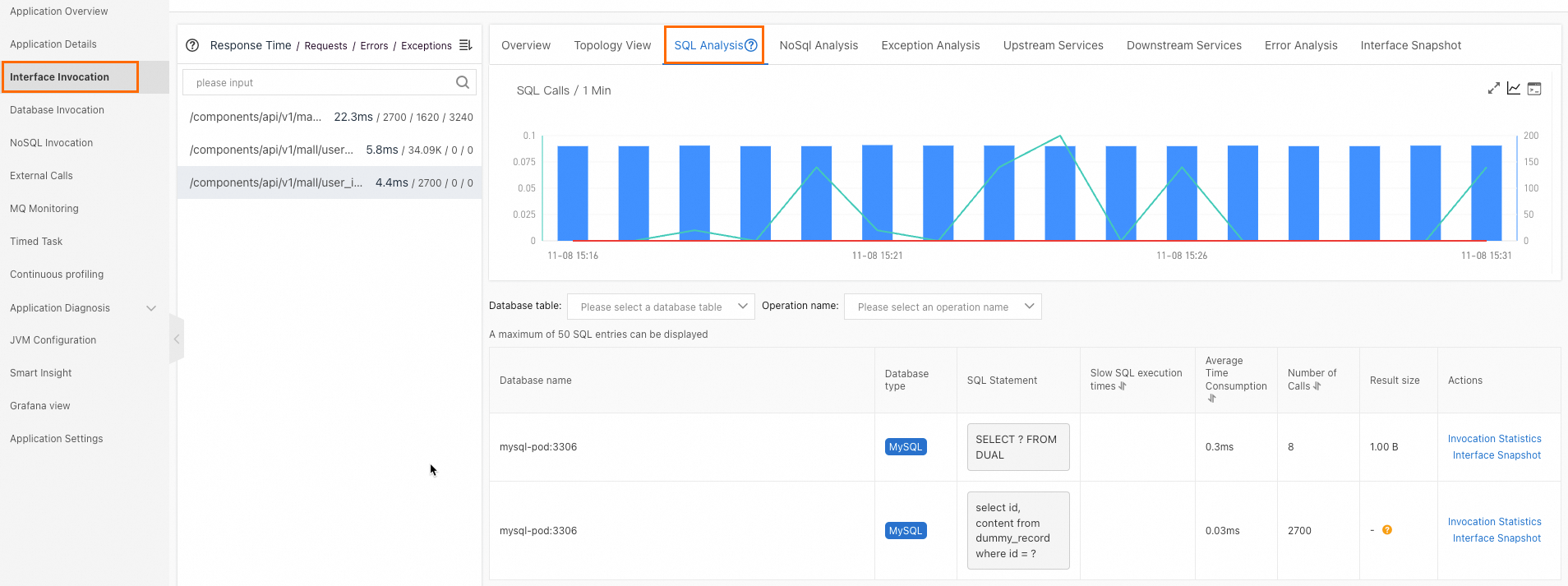Open Timed Task in sidebar
This screenshot has width=1568, height=586.
point(36,242)
